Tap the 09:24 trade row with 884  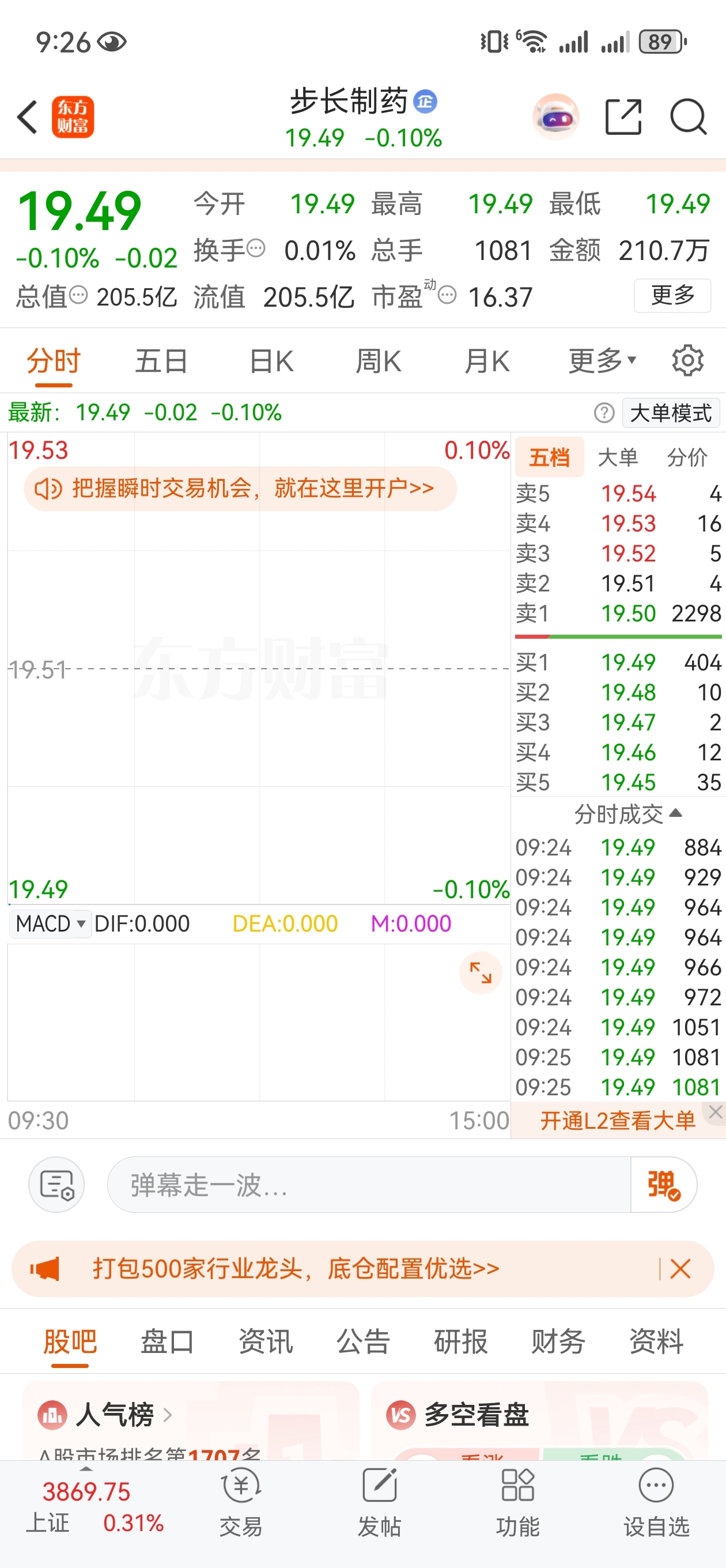pyautogui.click(x=618, y=847)
